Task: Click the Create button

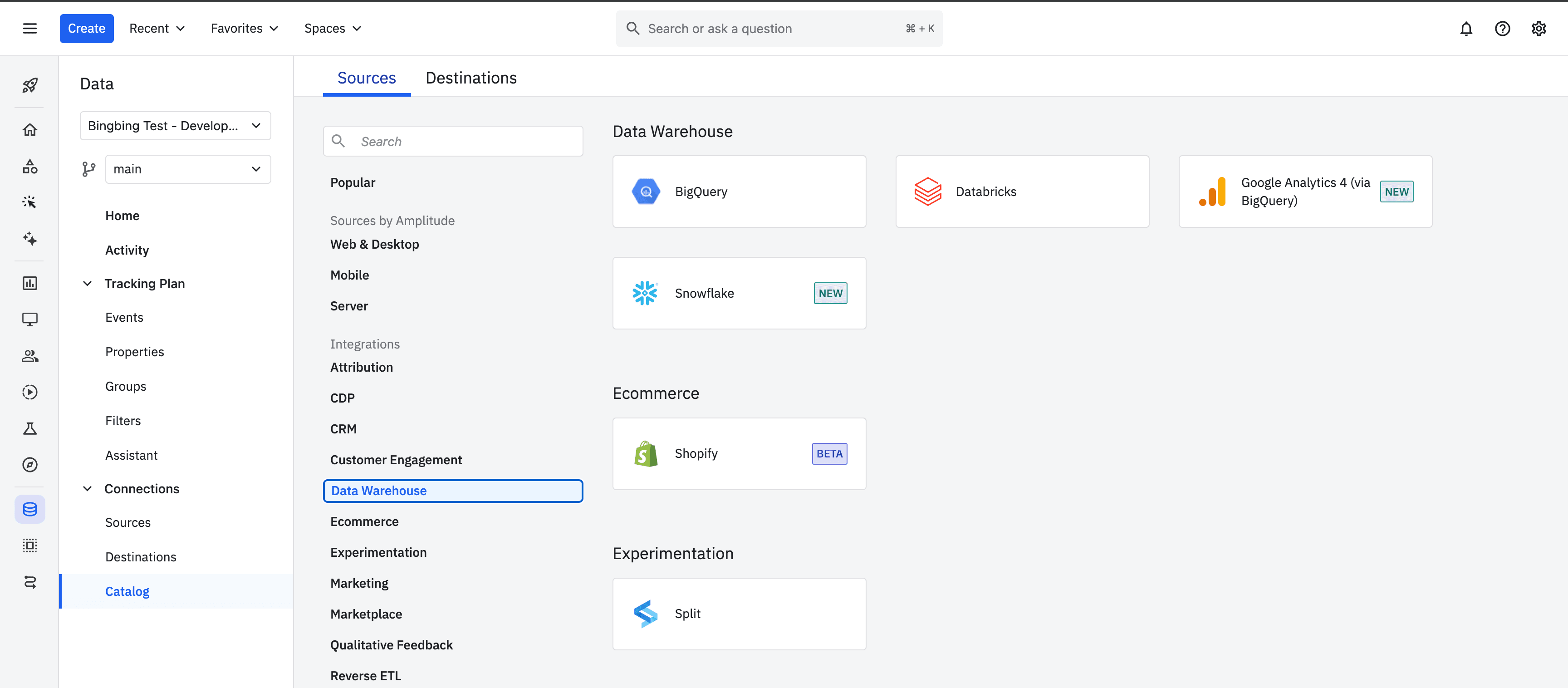Action: click(87, 29)
